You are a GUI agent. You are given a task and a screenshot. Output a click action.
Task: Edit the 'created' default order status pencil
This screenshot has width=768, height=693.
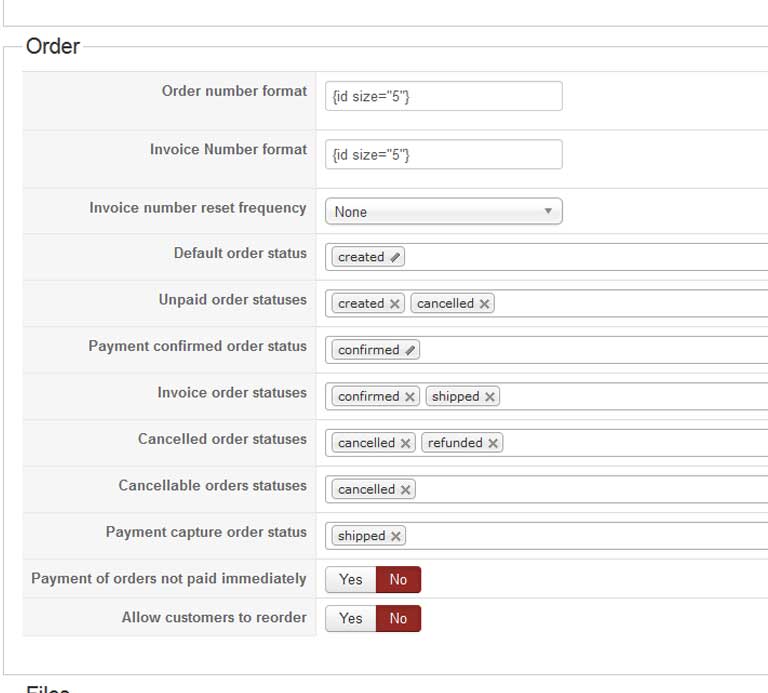point(396,257)
